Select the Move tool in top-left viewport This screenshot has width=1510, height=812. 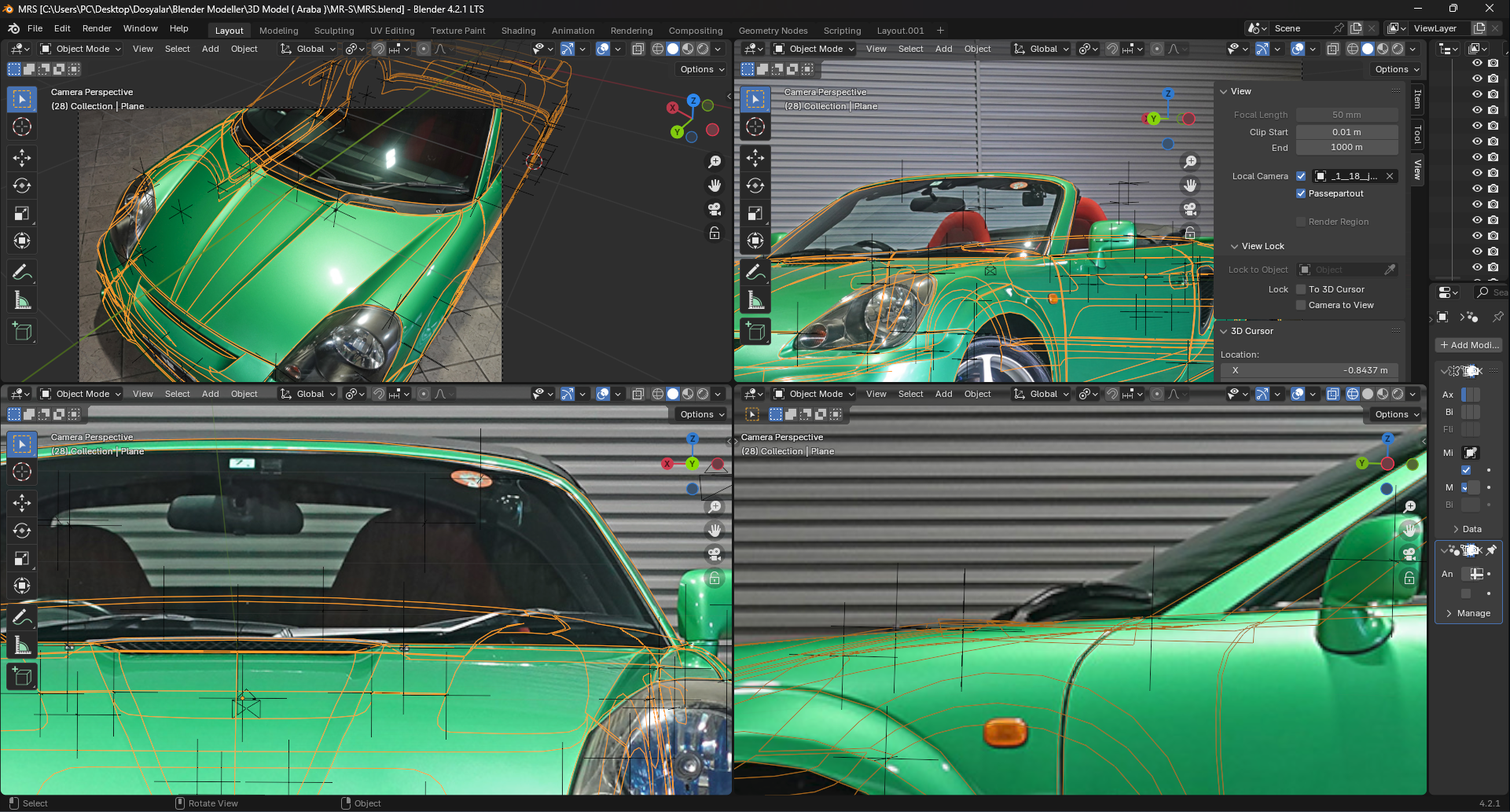(22, 158)
